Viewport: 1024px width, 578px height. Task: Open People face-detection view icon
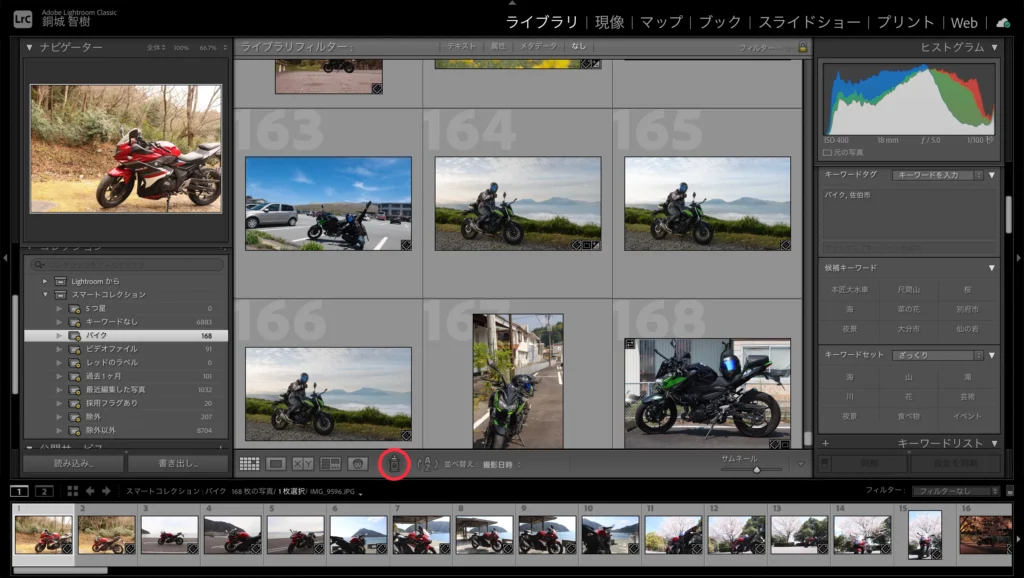[357, 464]
